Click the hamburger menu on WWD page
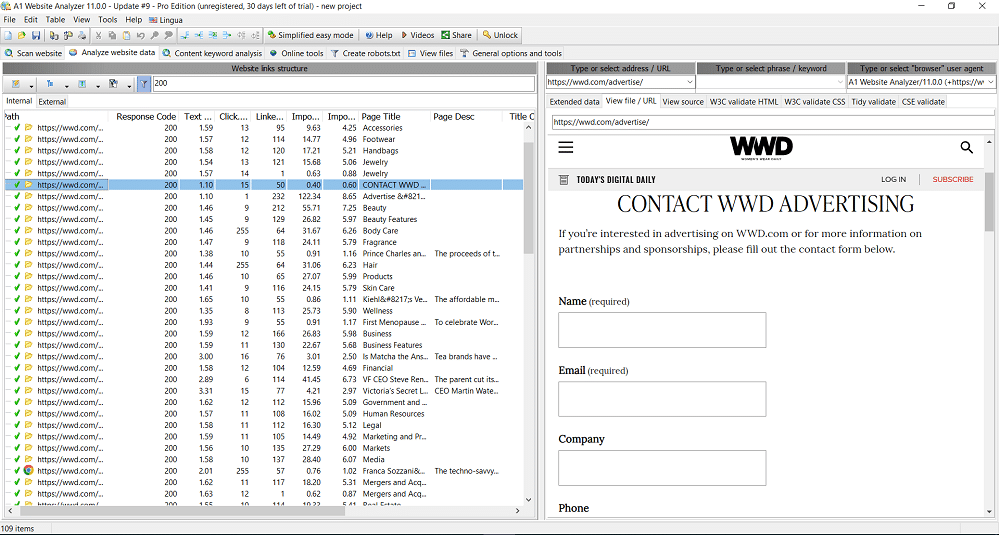1000x535 pixels. coord(566,147)
